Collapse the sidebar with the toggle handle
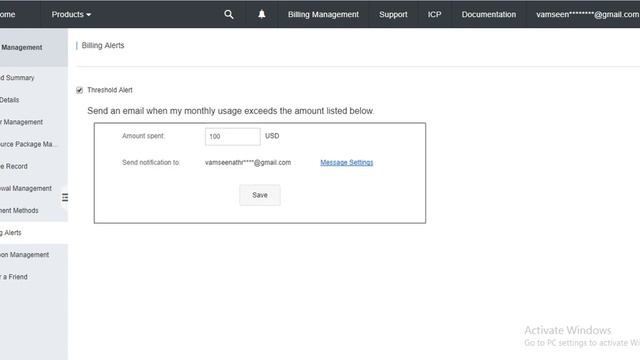This screenshot has height=360, width=640. (x=65, y=198)
